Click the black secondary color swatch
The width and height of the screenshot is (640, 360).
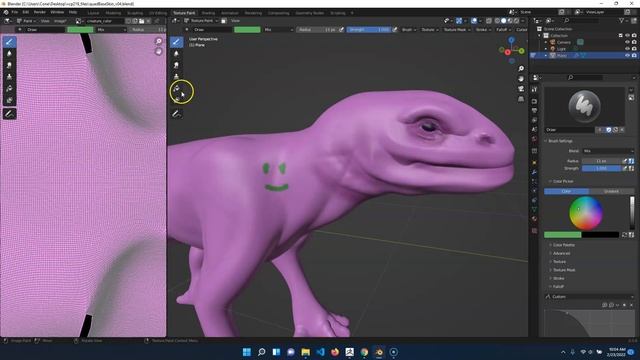pos(600,235)
